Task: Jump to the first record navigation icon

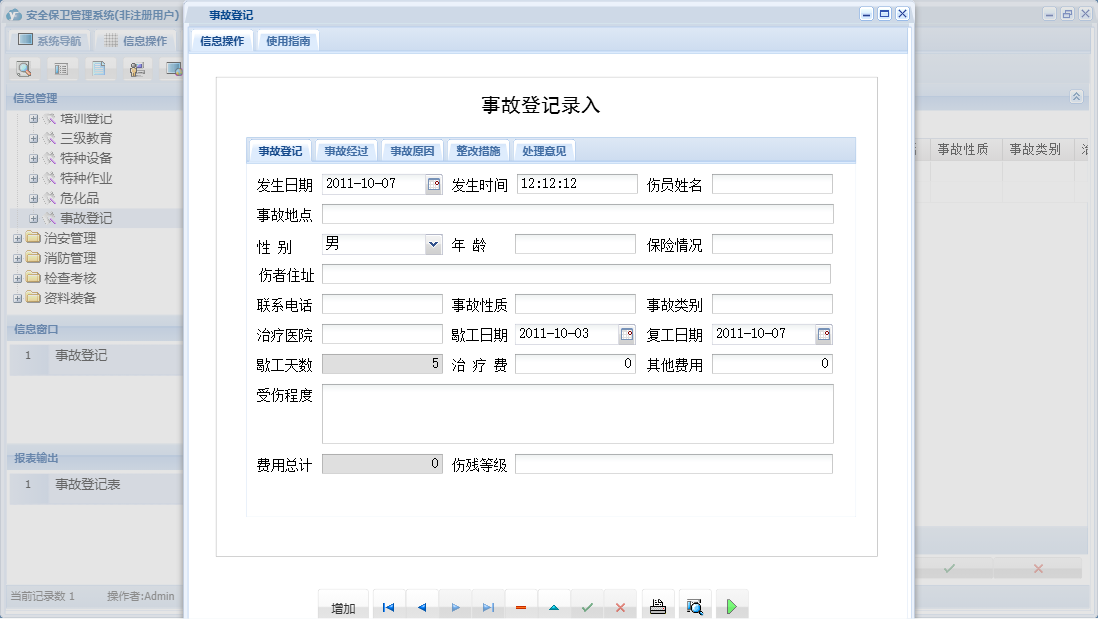Action: 388,605
